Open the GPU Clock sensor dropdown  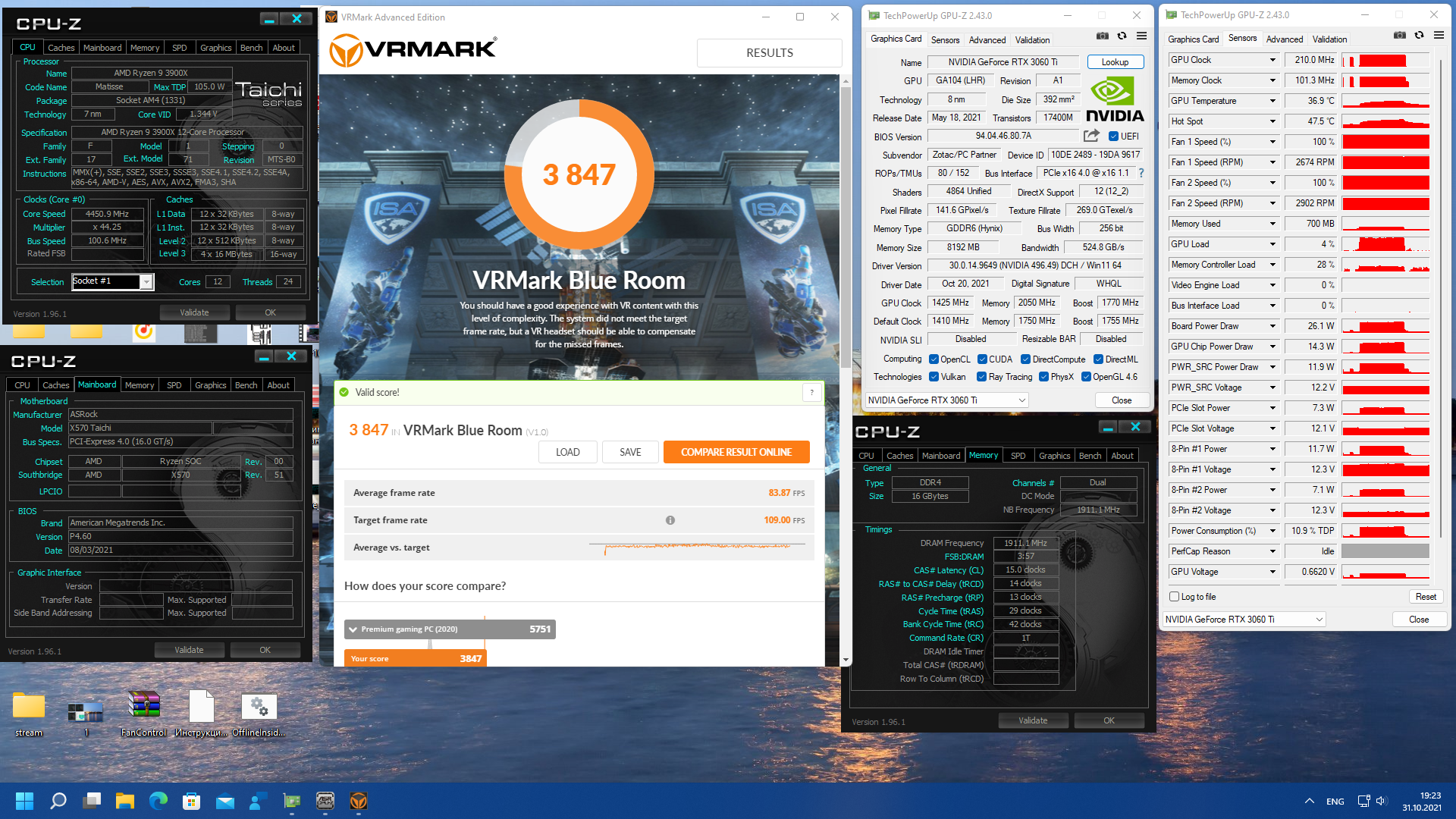click(x=1272, y=60)
